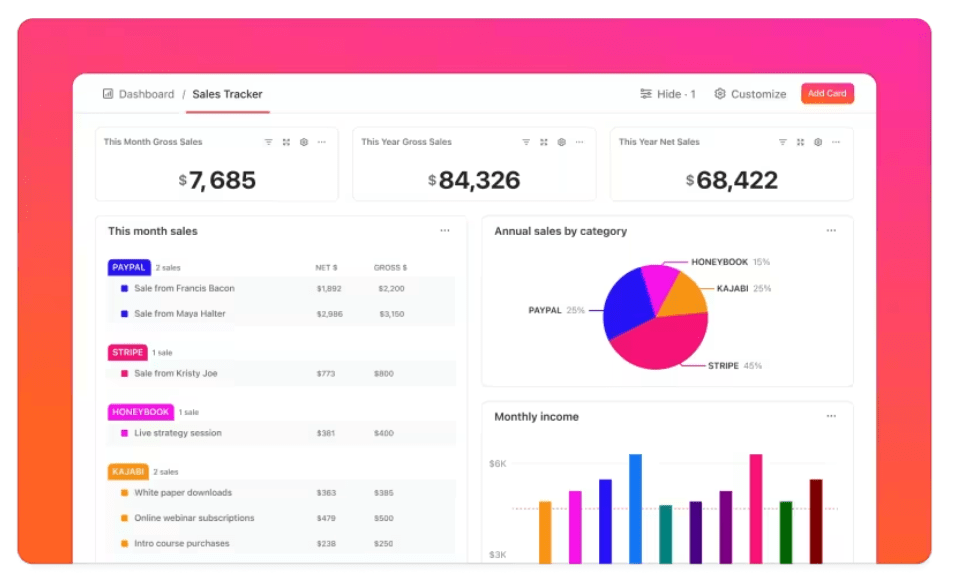The width and height of the screenshot is (957, 586).
Task: Click status square of White paper downloads
Action: (125, 493)
